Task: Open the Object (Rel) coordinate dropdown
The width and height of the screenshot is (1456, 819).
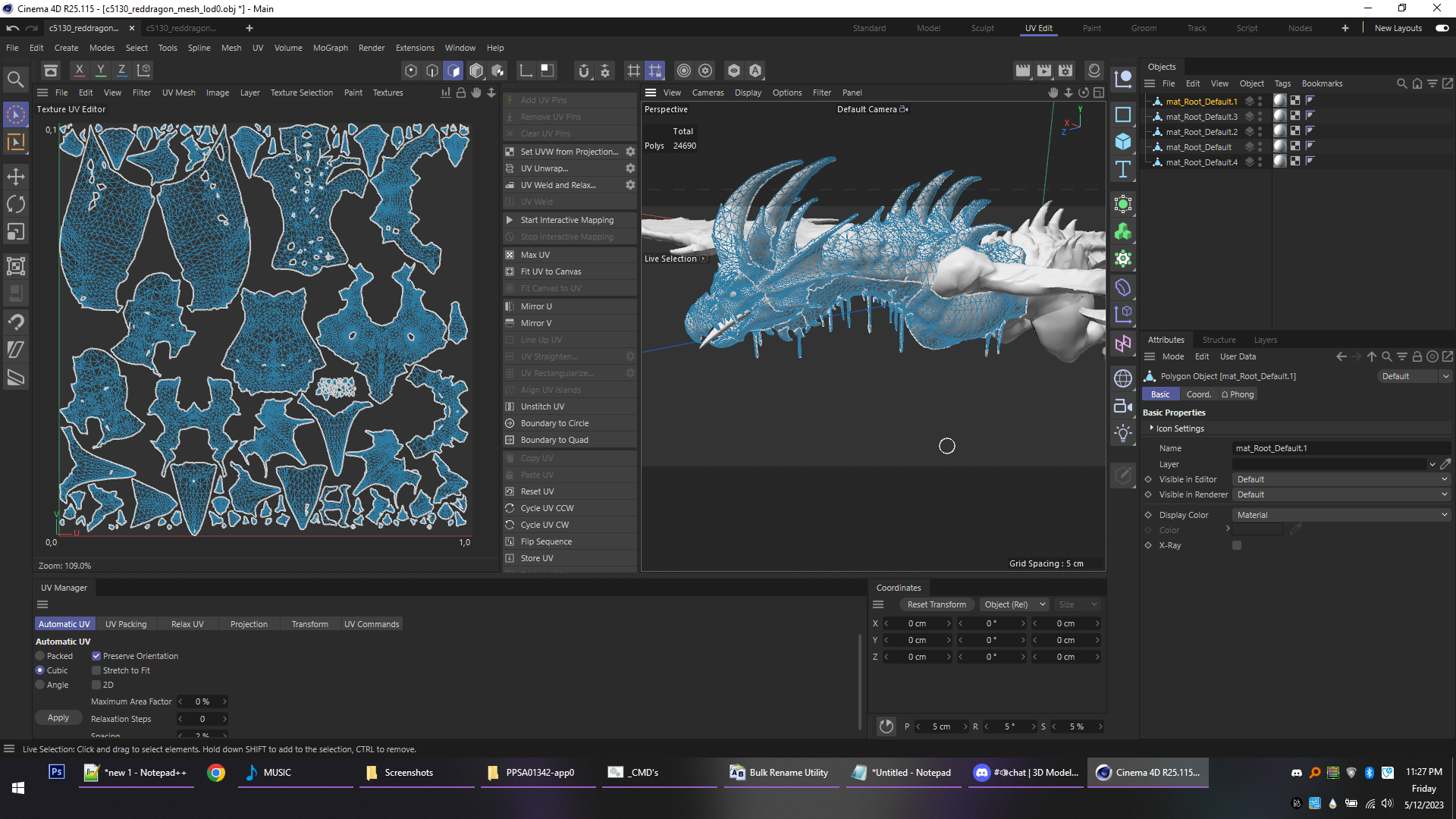Action: tap(1014, 604)
